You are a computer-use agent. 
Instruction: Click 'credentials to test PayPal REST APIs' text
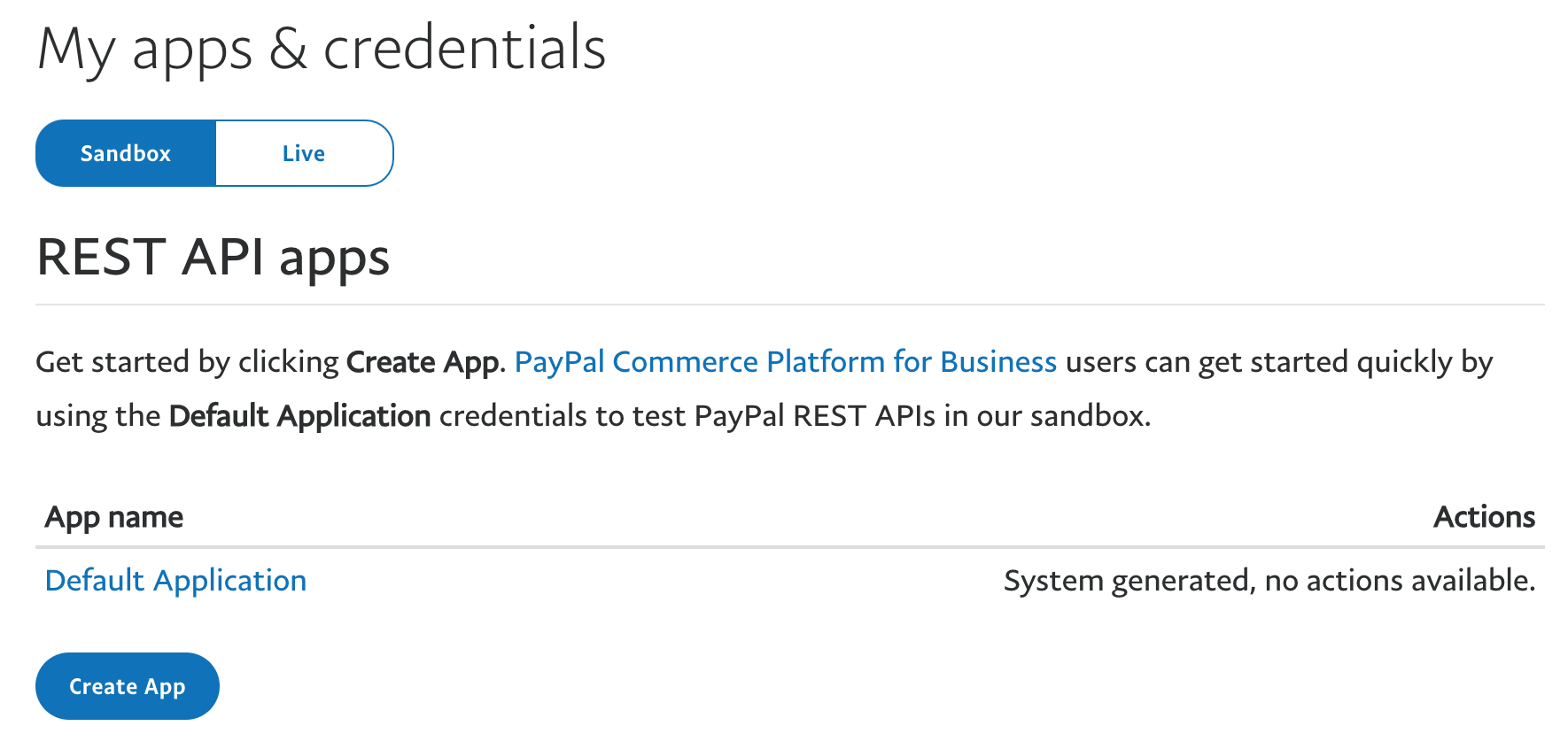point(687,415)
